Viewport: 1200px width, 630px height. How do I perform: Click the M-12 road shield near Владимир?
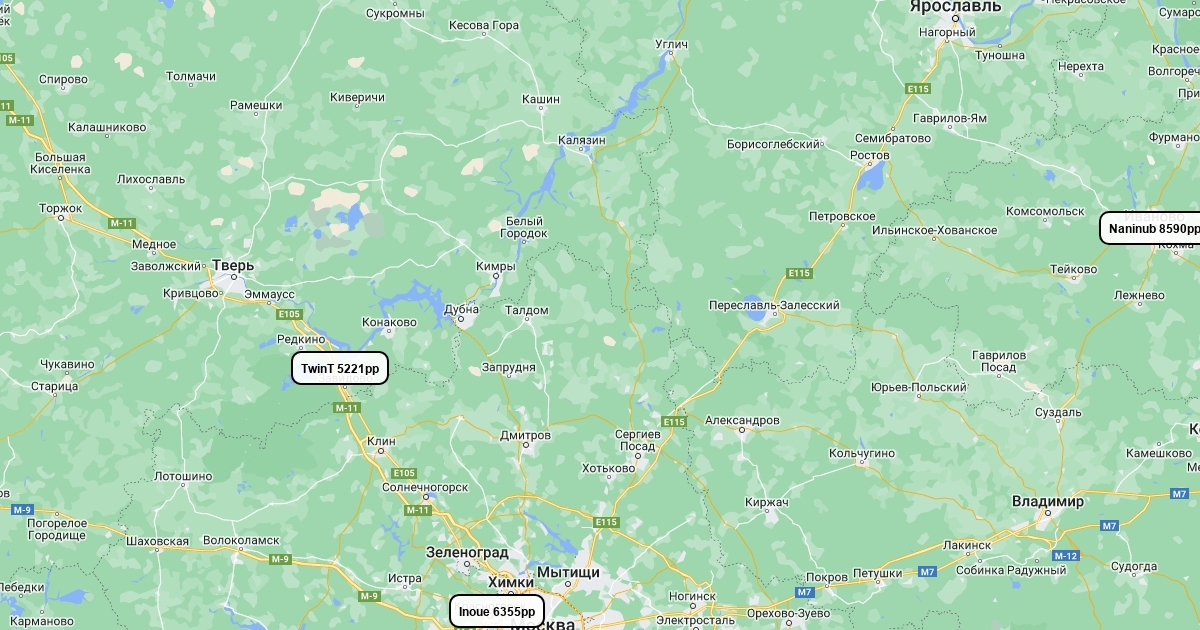click(1066, 555)
